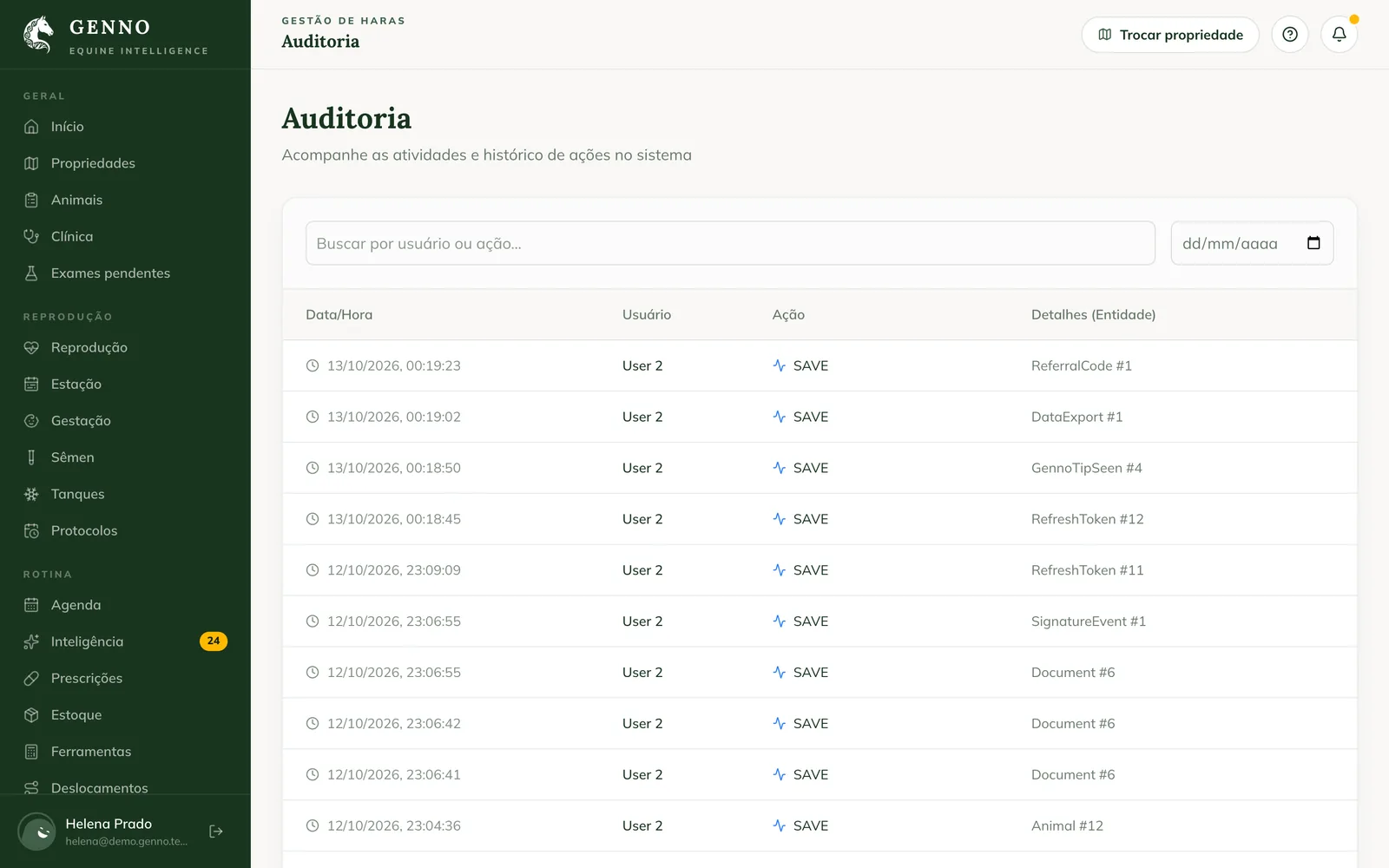This screenshot has height=868, width=1389.
Task: Click the Agenda calendar icon
Action: (x=31, y=605)
